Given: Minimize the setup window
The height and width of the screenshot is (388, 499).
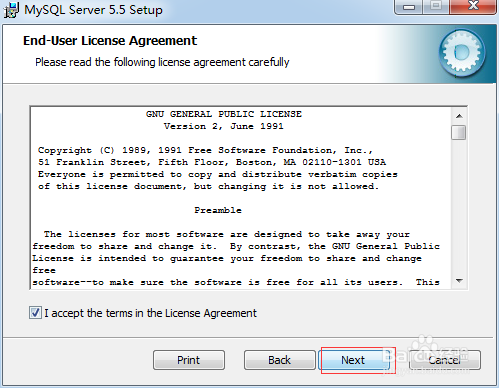Looking at the screenshot, I should pyautogui.click(x=409, y=6).
